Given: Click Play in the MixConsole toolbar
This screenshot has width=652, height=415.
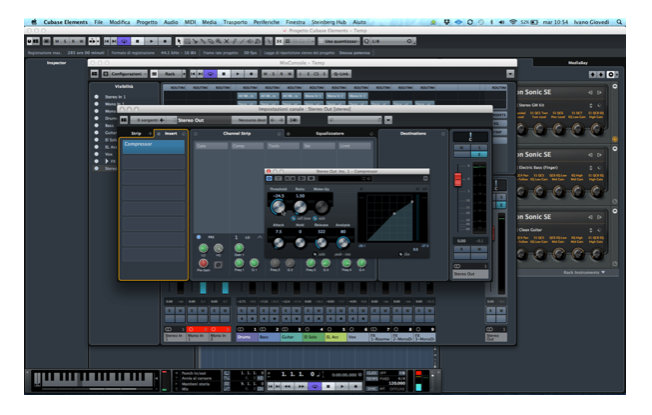Looking at the screenshot, I should [x=238, y=74].
